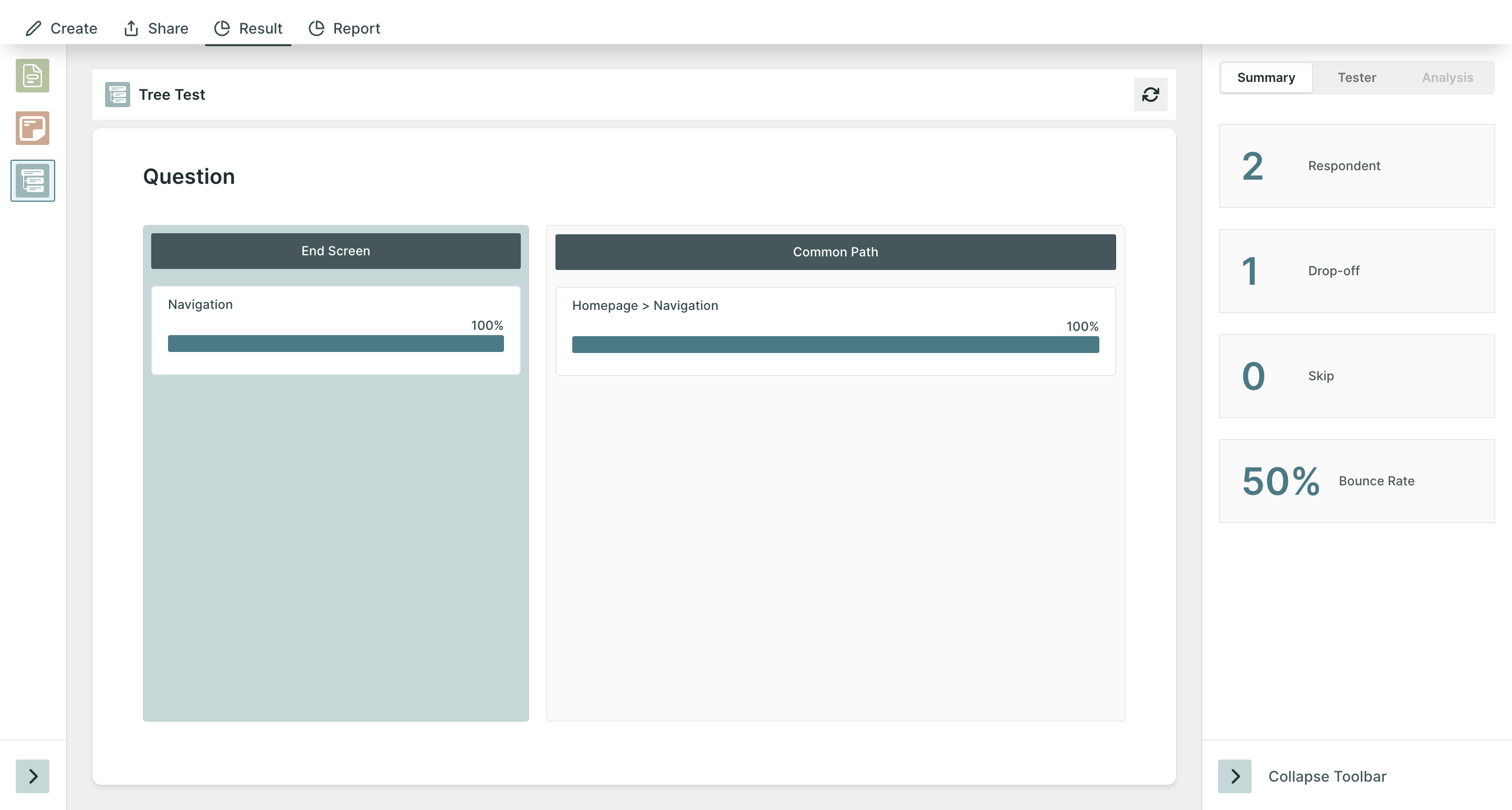Open the green document section icon in sidebar
This screenshot has width=1512, height=810.
click(32, 76)
